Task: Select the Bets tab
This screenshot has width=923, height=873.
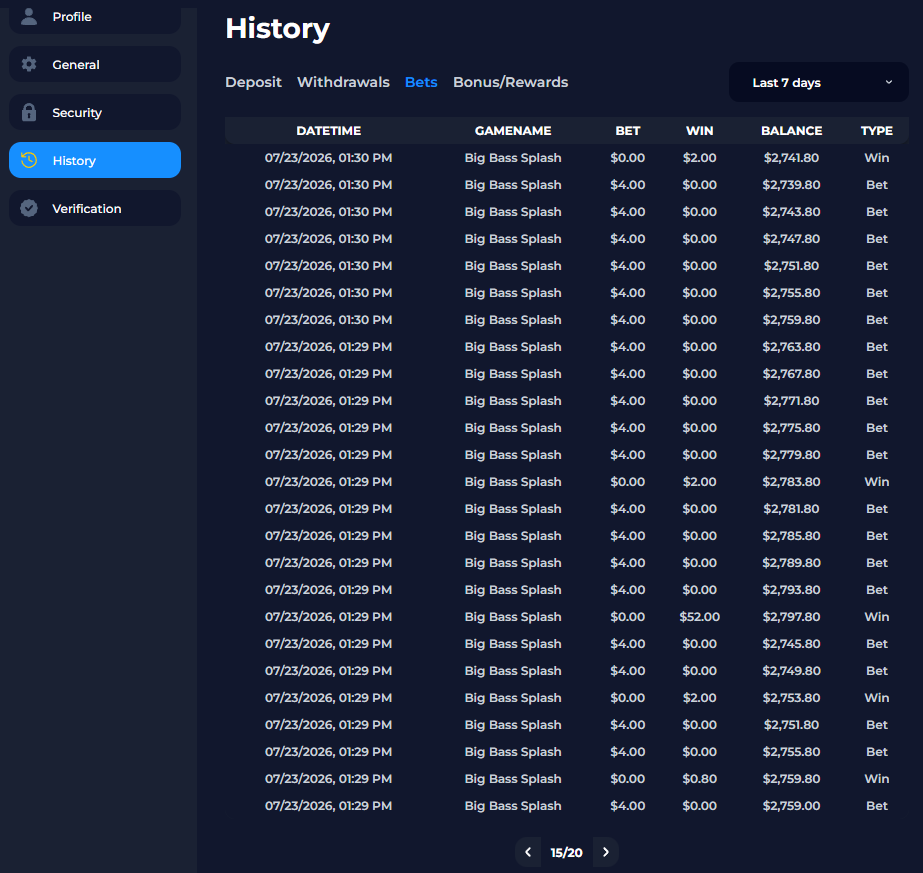Action: 421,82
